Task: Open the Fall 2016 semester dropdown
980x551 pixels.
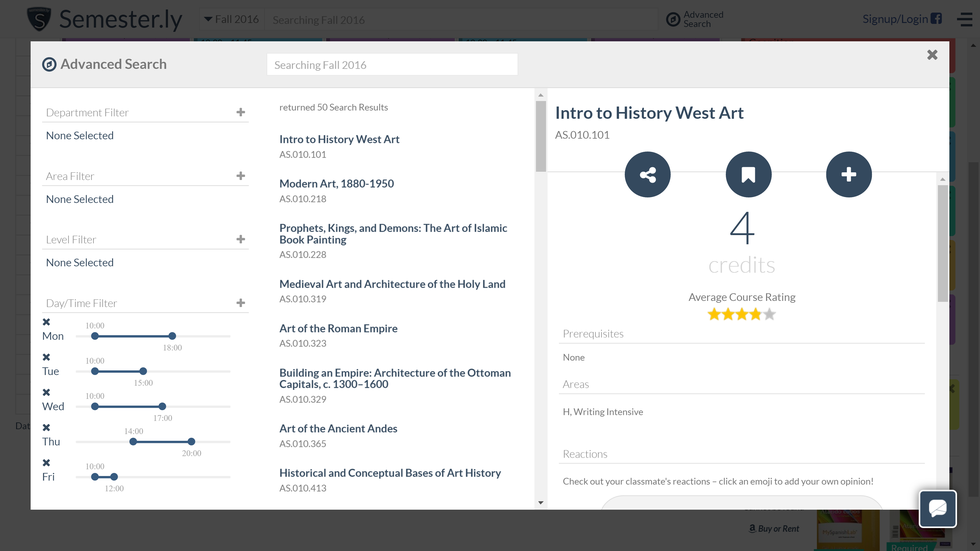Action: click(x=231, y=19)
